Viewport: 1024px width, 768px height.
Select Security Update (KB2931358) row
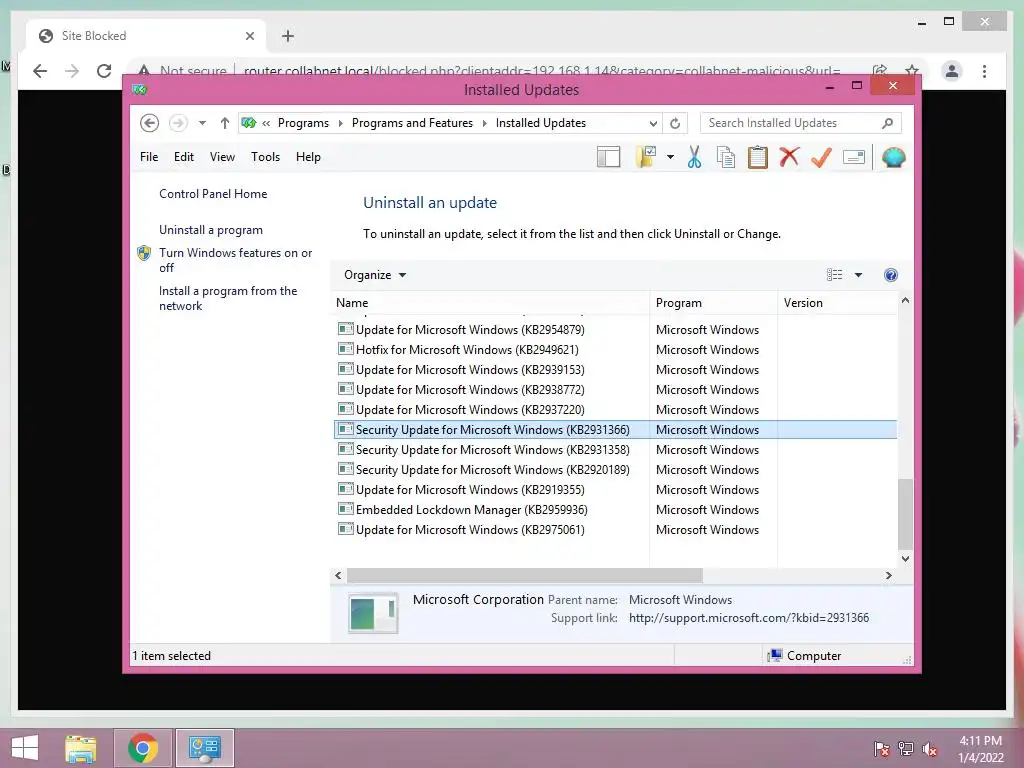click(x=616, y=450)
